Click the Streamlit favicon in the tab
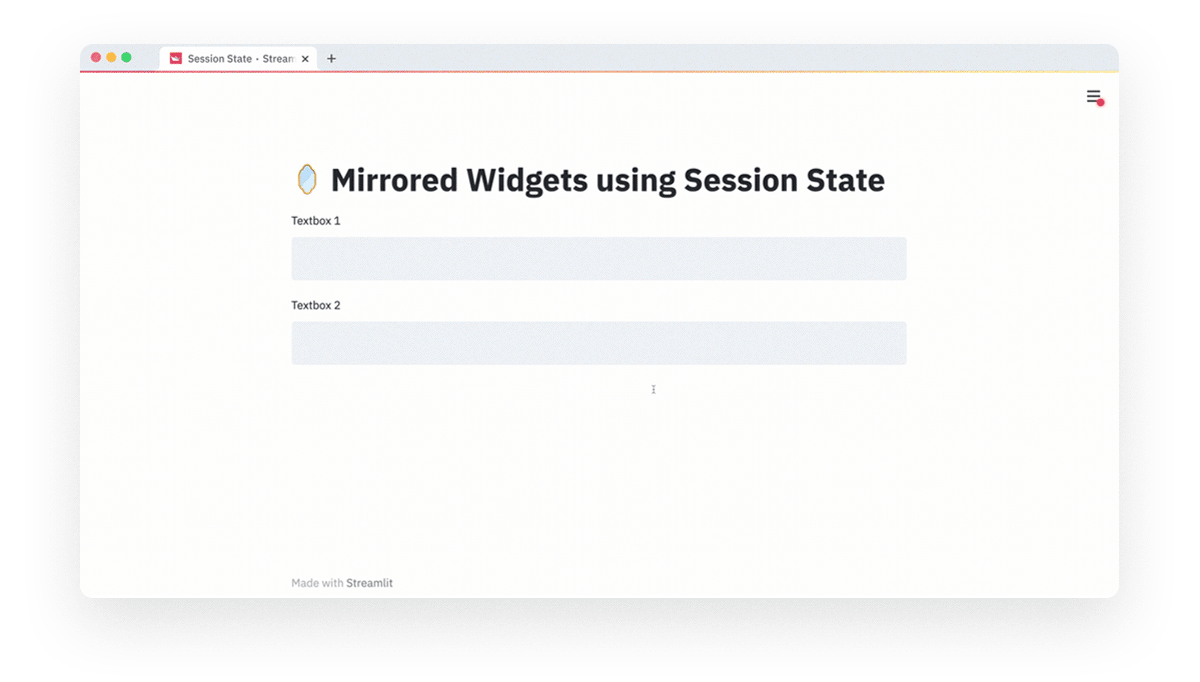The height and width of the screenshot is (682, 1200). (x=176, y=59)
